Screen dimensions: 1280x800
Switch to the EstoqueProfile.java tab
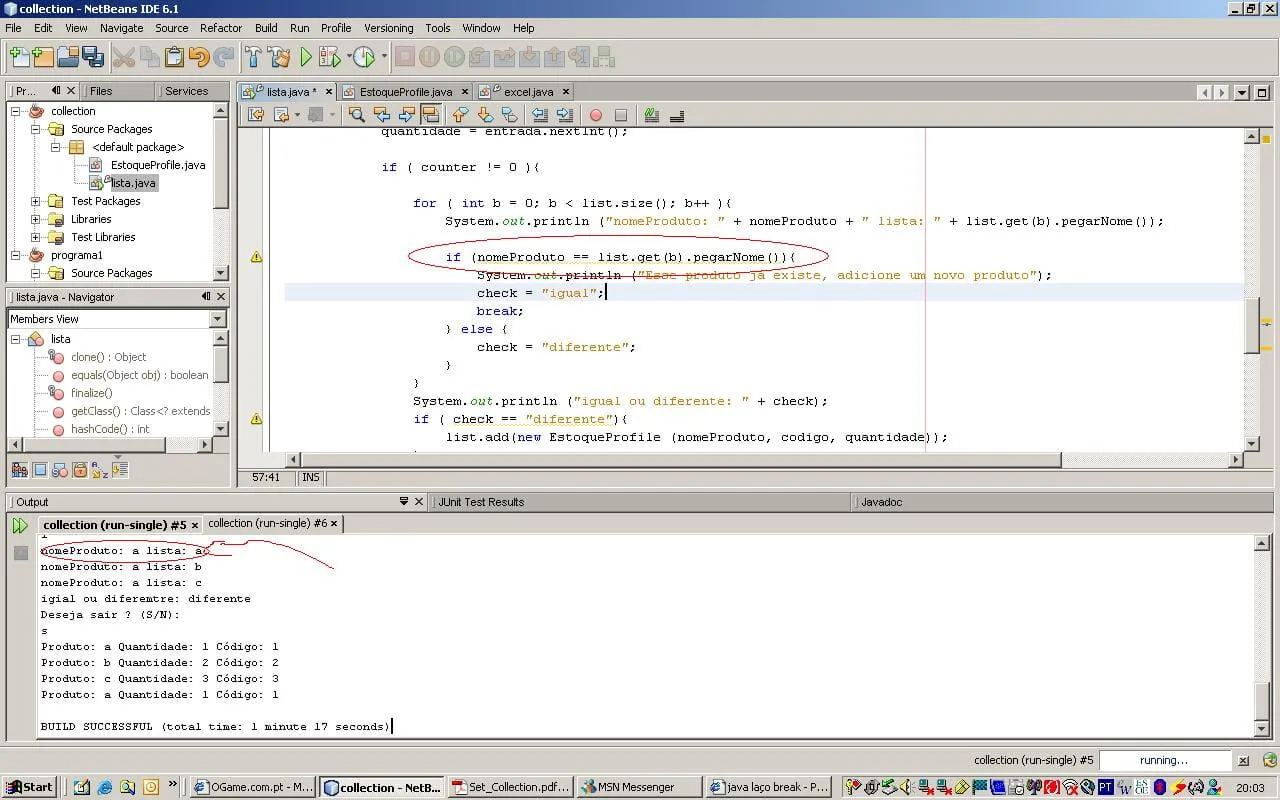(x=405, y=92)
